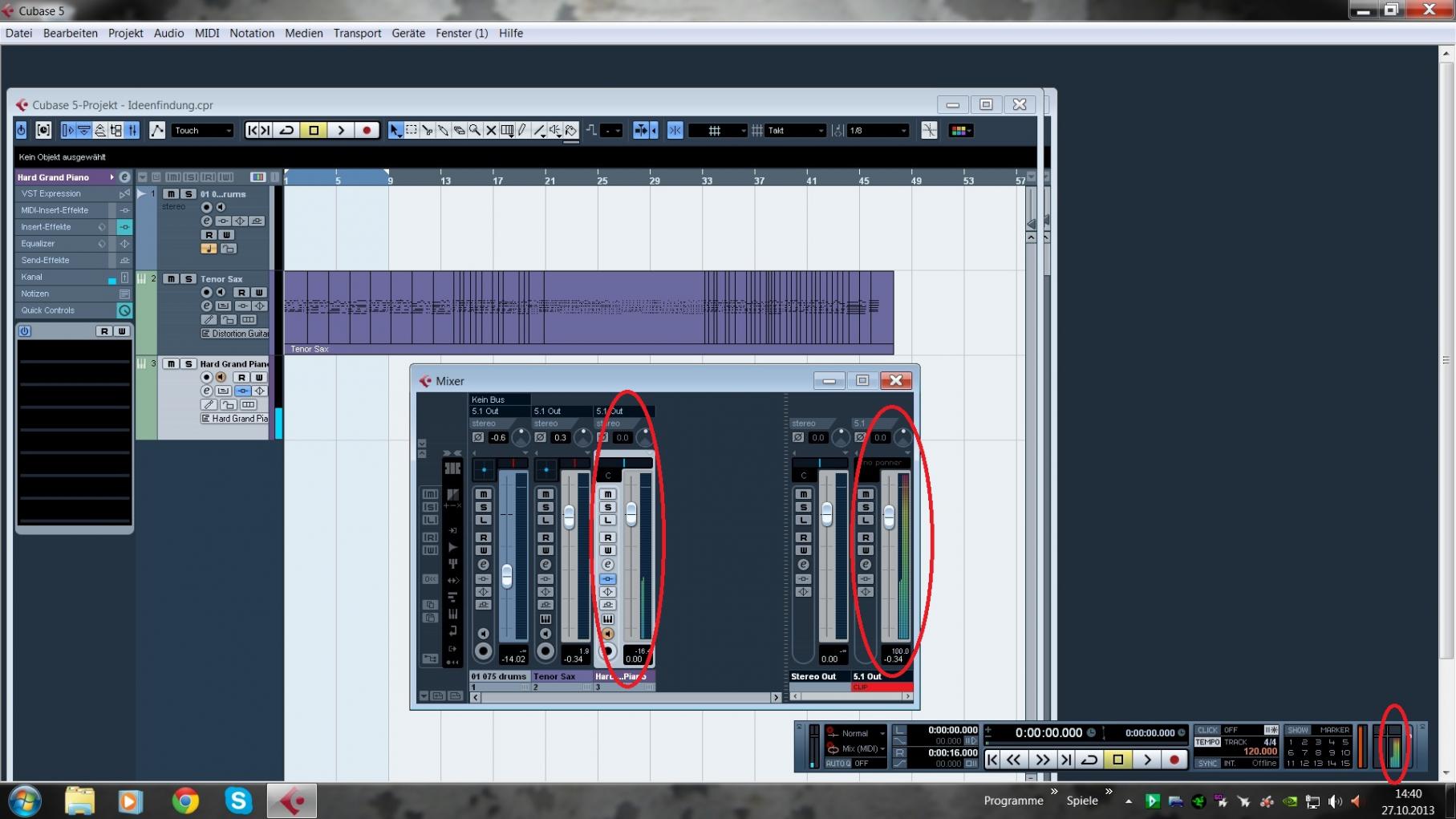This screenshot has width=1456, height=819.
Task: Click the 01 075 drums mixer volume fader
Action: [x=507, y=576]
